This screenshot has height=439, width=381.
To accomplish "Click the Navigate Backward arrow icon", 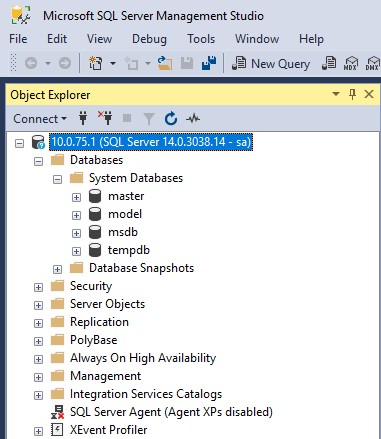I will [31, 63].
